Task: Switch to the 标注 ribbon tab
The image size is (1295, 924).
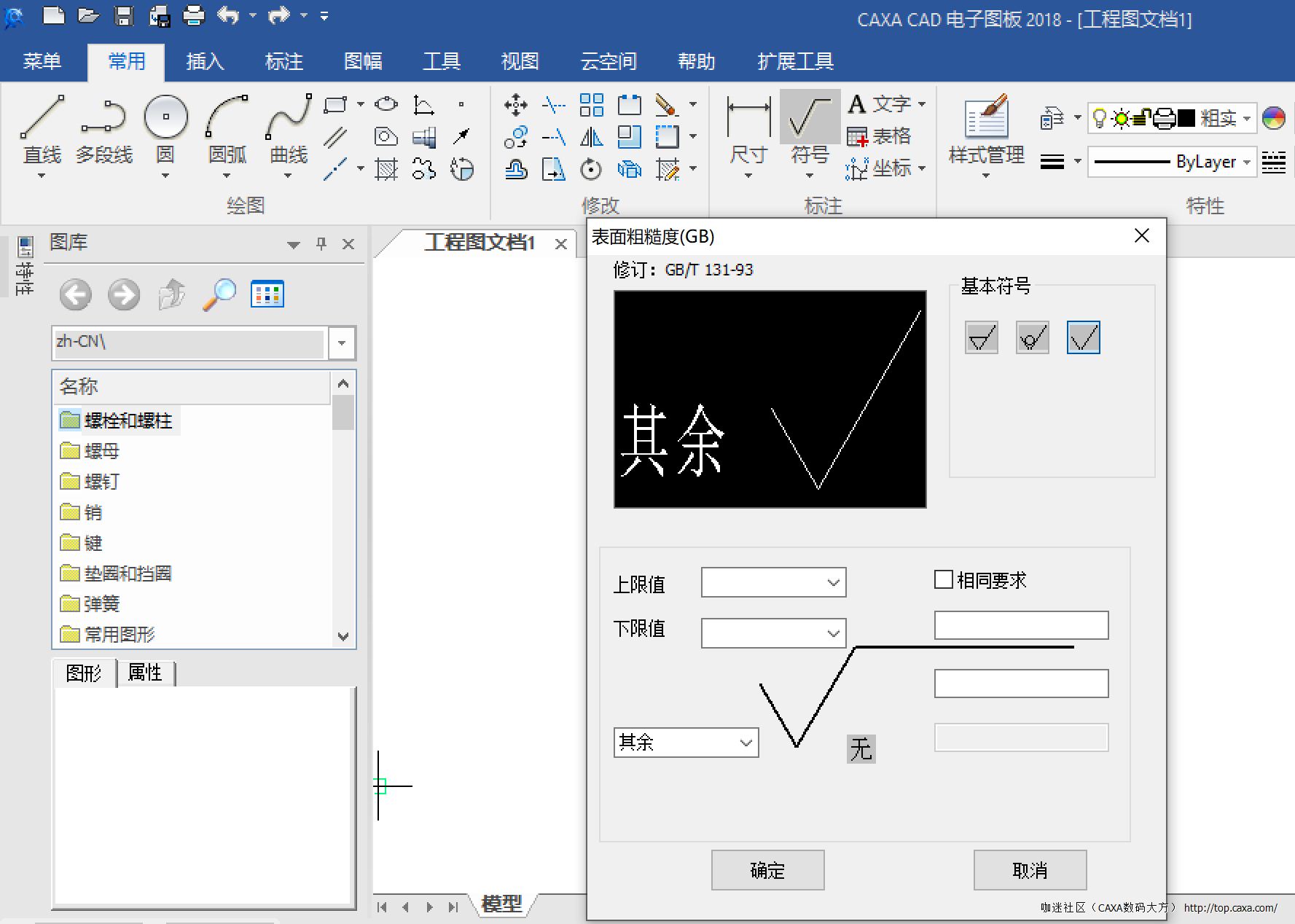Action: 283,62
